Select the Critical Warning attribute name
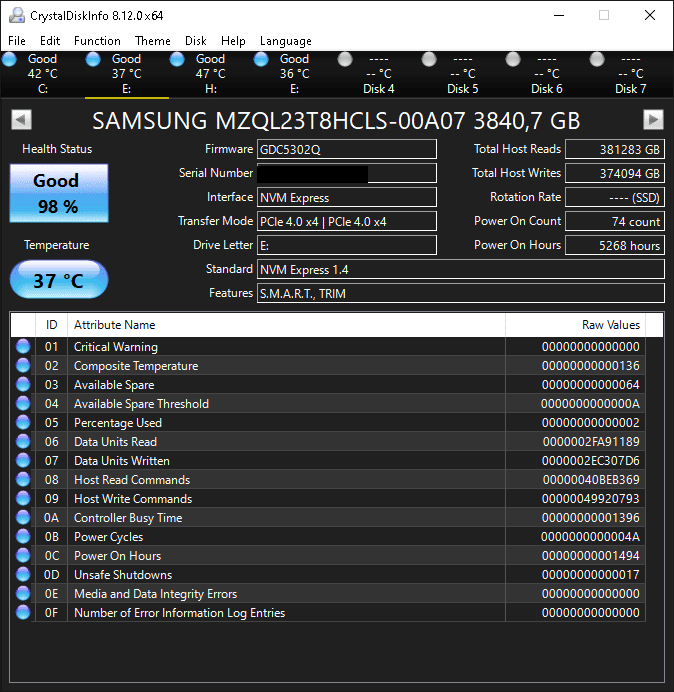674x692 pixels. [x=116, y=347]
